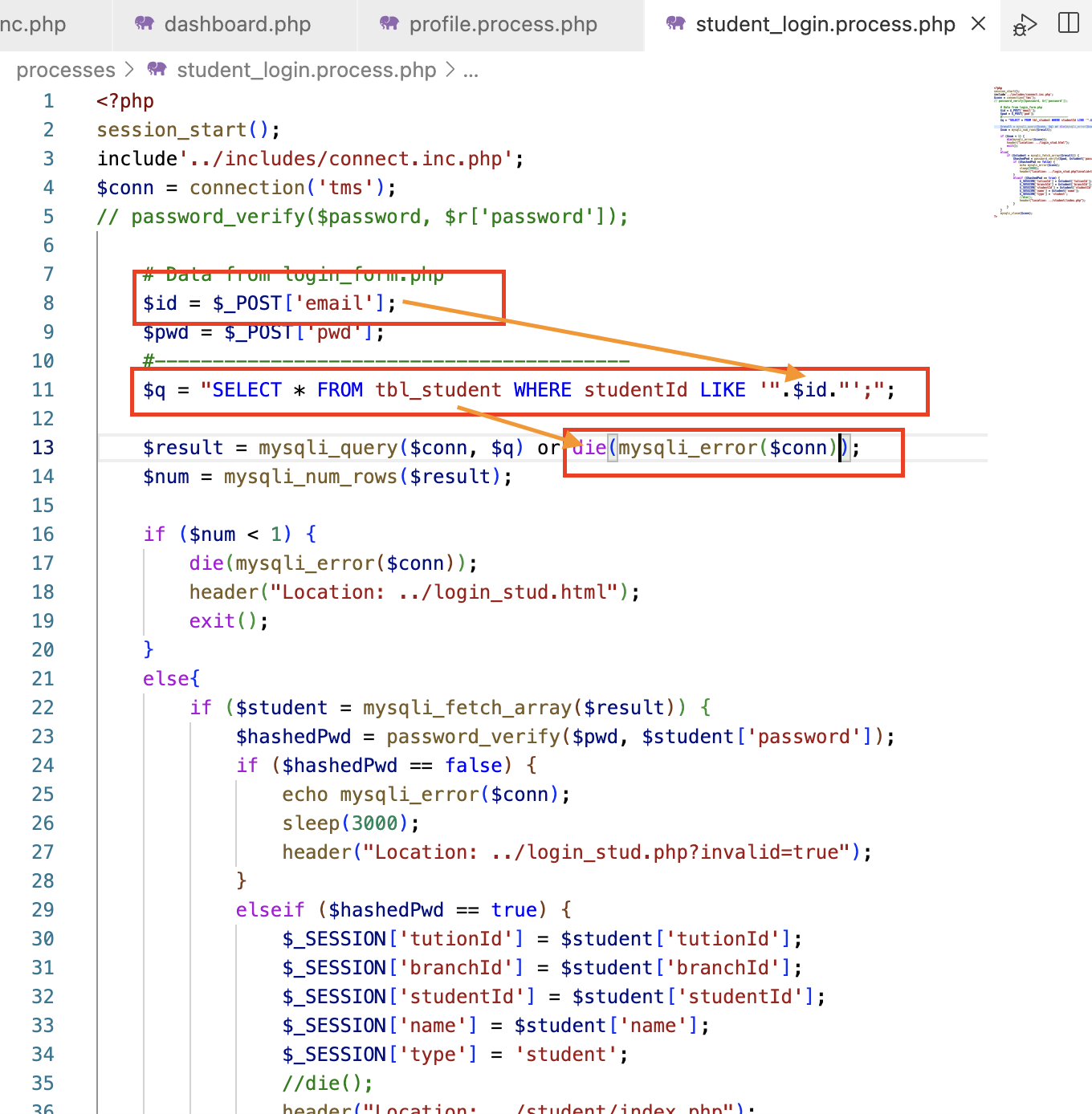
Task: Click die(mysqli_error($conn)) on line 17
Action: click(x=328, y=563)
